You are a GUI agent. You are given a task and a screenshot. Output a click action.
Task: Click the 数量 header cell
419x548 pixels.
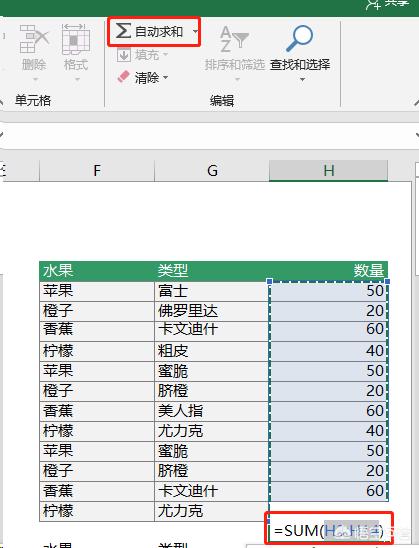click(328, 271)
